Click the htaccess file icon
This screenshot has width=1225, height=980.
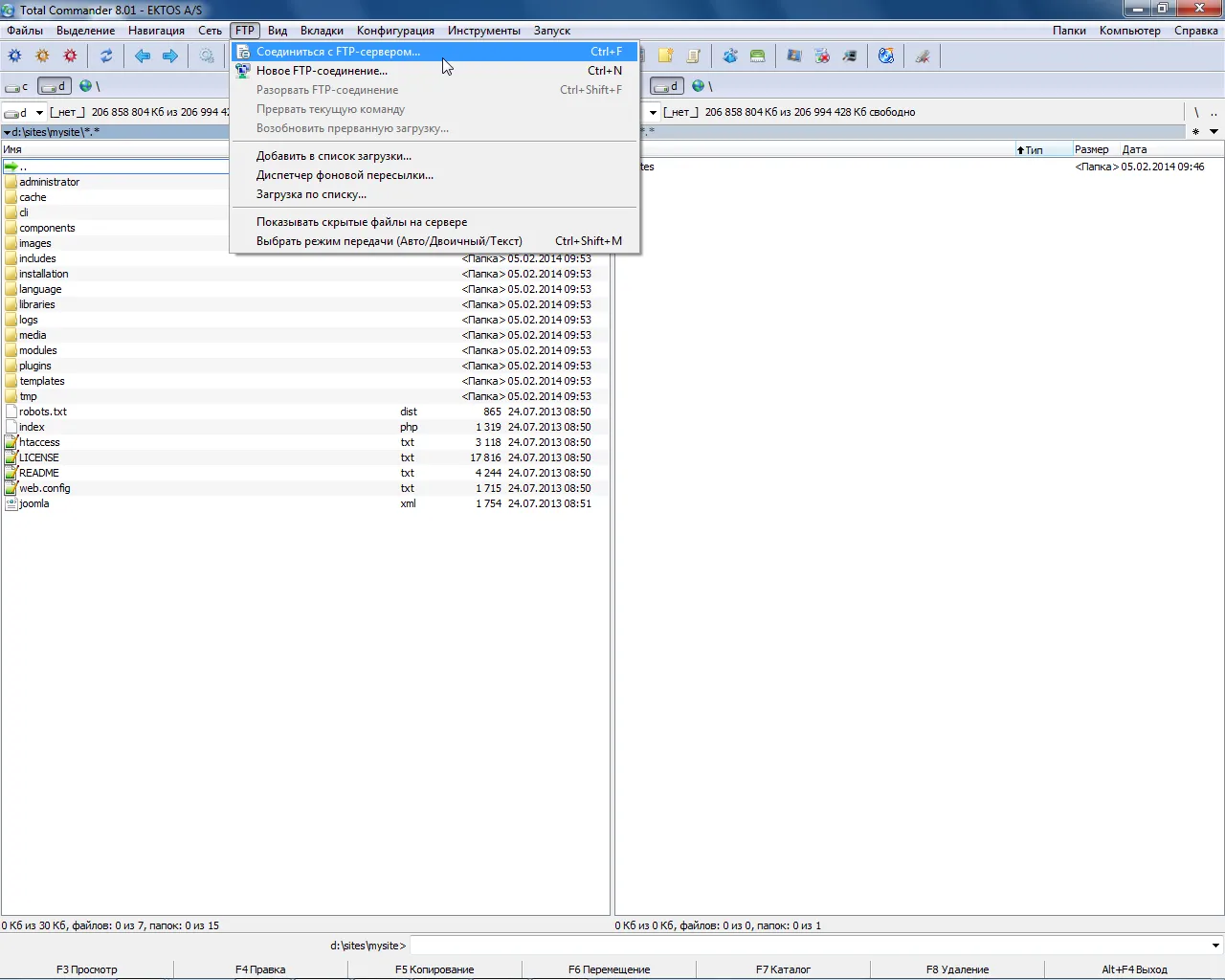point(11,442)
